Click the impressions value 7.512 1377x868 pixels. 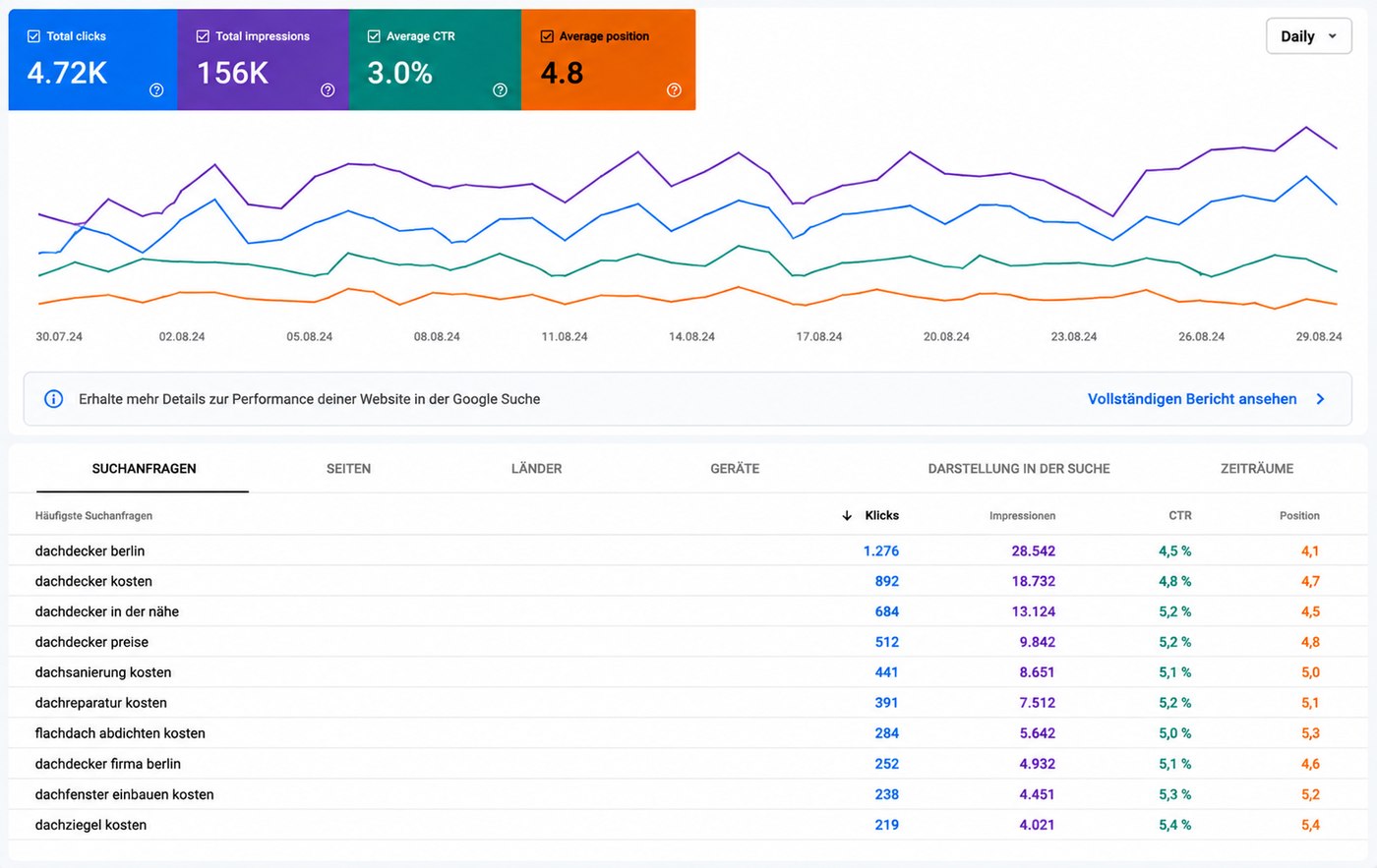[1038, 704]
